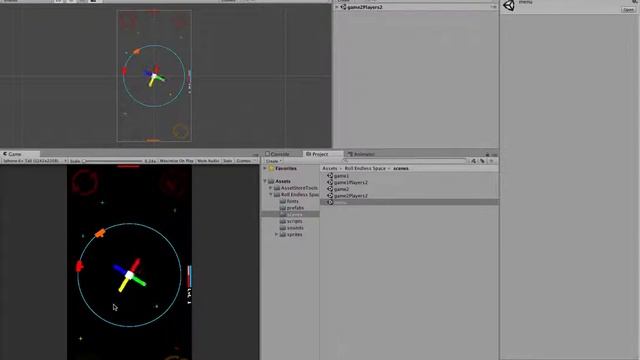Click the red arrow of the transform gizmo in Scene view

click(x=156, y=70)
